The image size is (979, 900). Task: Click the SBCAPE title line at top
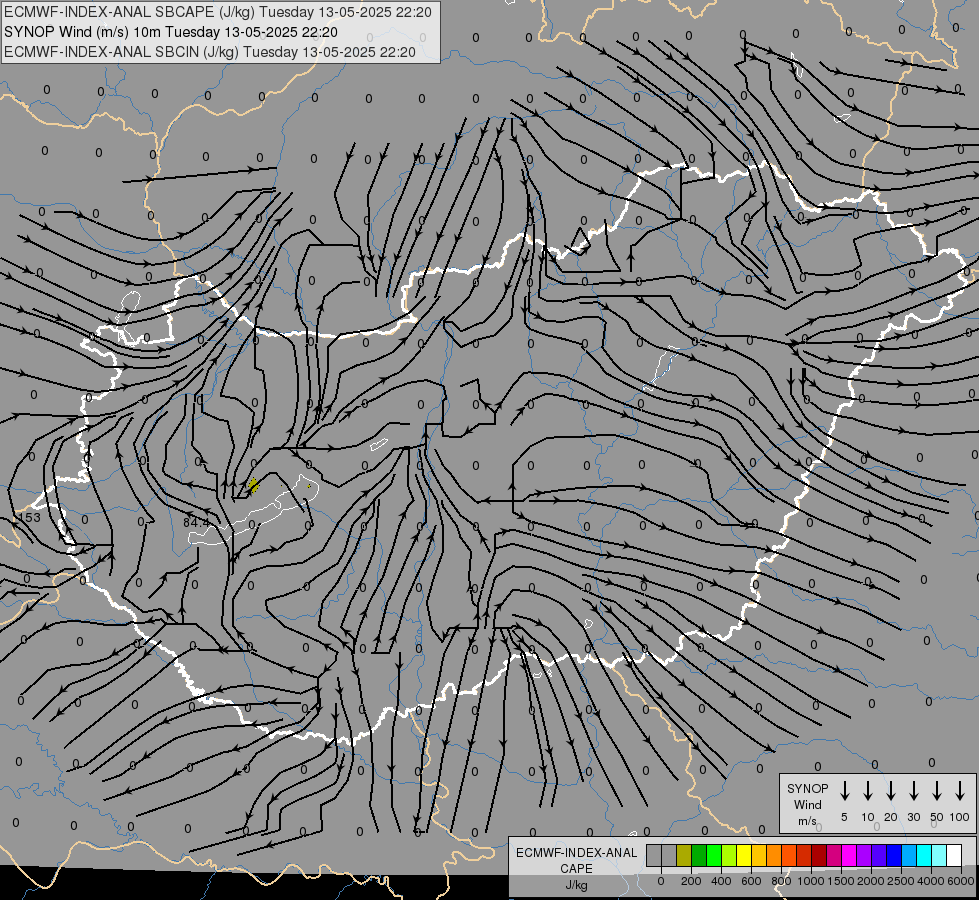tap(218, 12)
